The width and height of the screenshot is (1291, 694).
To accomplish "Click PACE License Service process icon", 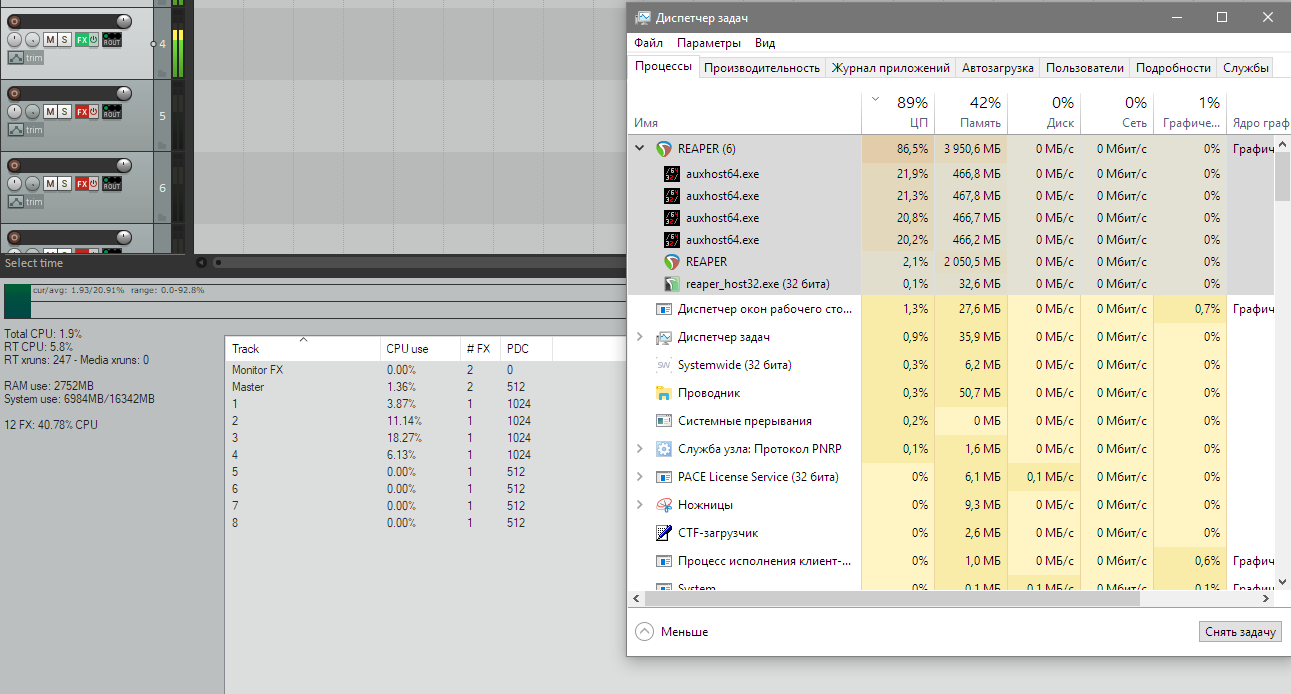I will [x=663, y=477].
